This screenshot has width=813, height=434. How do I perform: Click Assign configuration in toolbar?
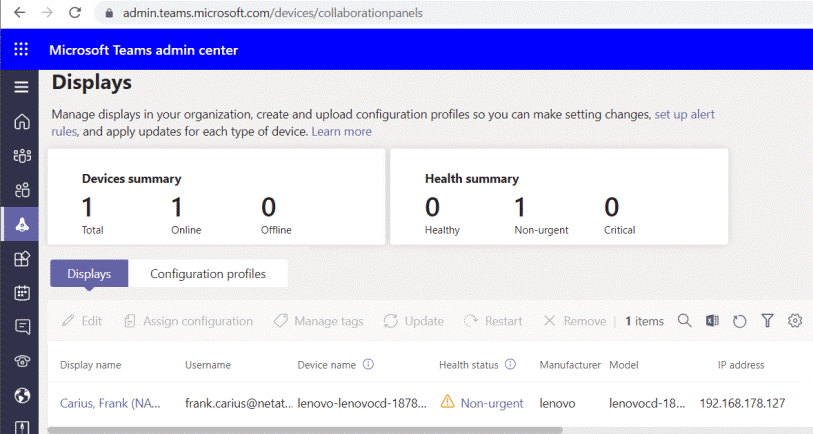pos(188,321)
